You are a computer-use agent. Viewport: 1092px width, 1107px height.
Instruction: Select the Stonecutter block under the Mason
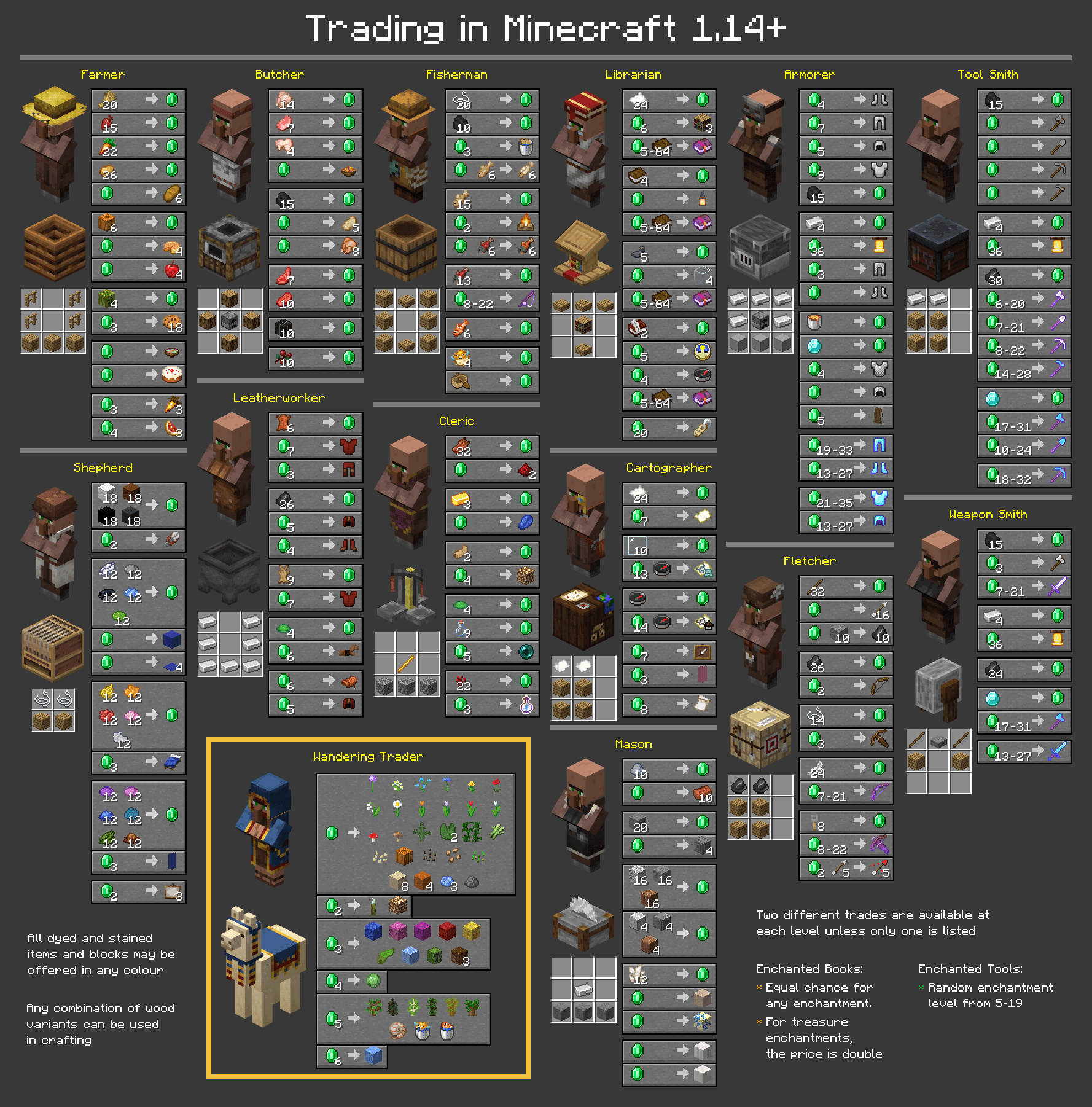click(583, 924)
